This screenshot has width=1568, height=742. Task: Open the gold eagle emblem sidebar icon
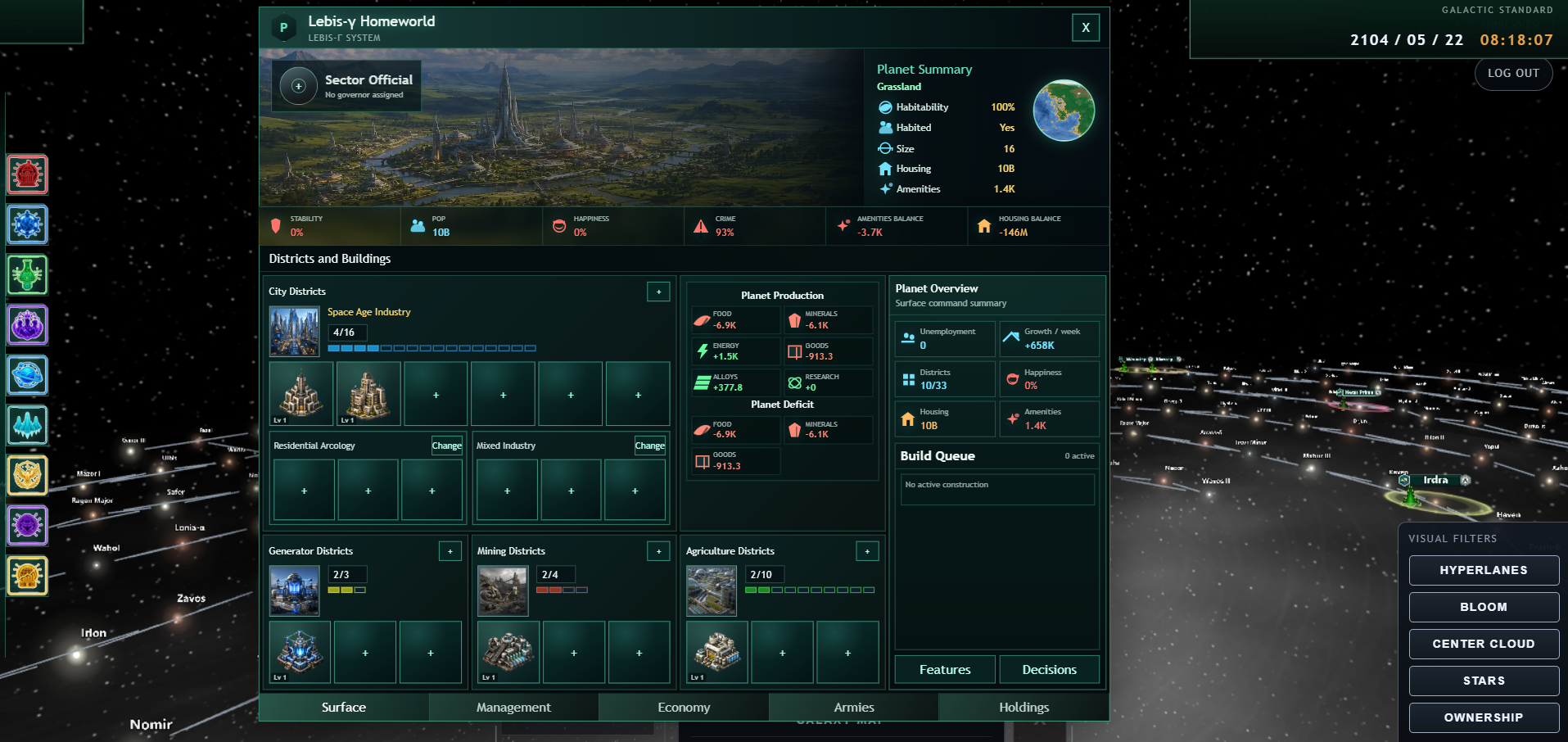(x=28, y=475)
